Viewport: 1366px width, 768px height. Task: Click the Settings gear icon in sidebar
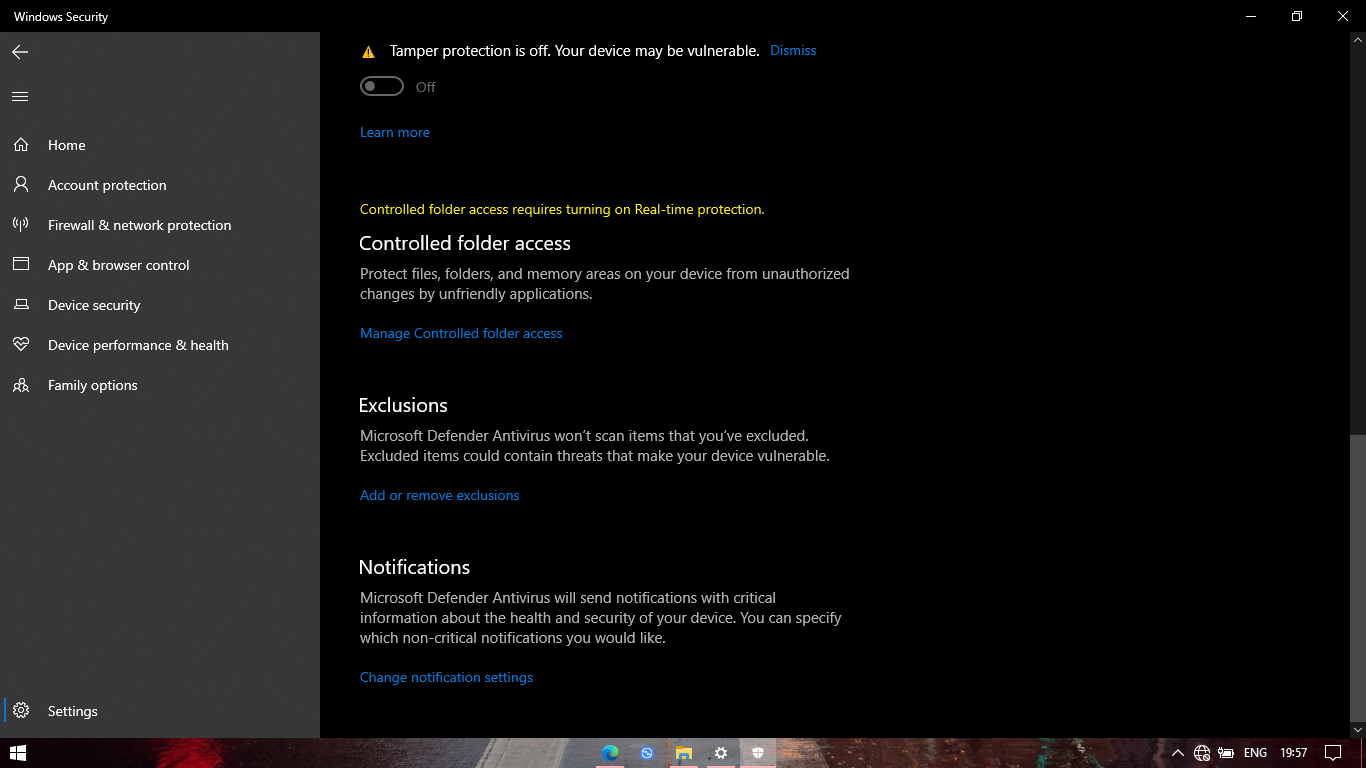click(x=20, y=711)
